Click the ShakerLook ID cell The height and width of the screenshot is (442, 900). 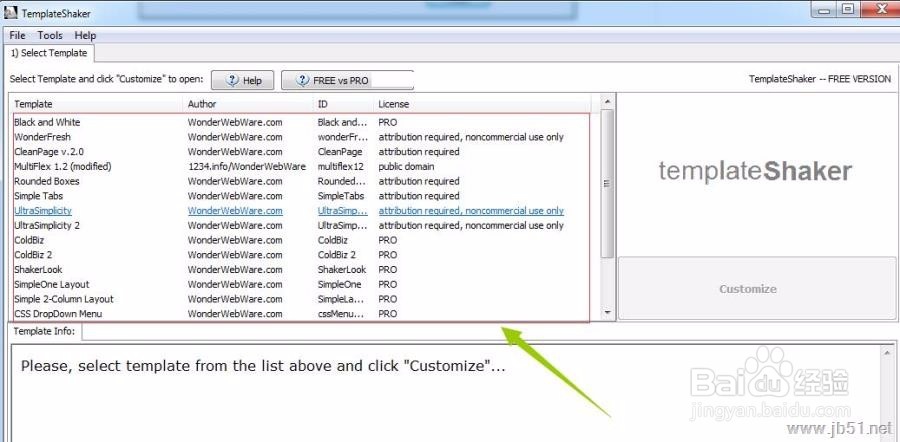tap(342, 270)
